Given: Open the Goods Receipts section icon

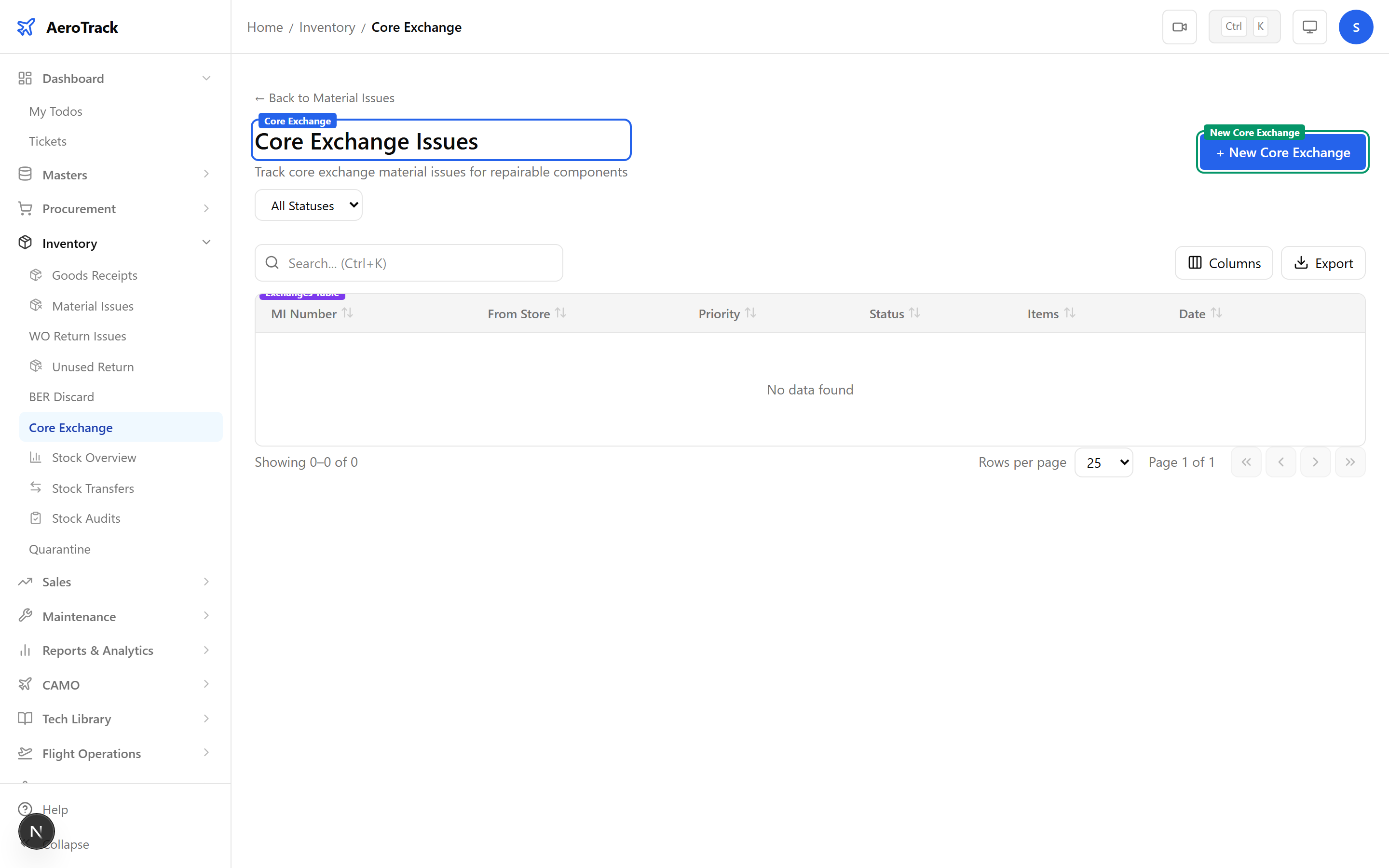Looking at the screenshot, I should pyautogui.click(x=36, y=274).
